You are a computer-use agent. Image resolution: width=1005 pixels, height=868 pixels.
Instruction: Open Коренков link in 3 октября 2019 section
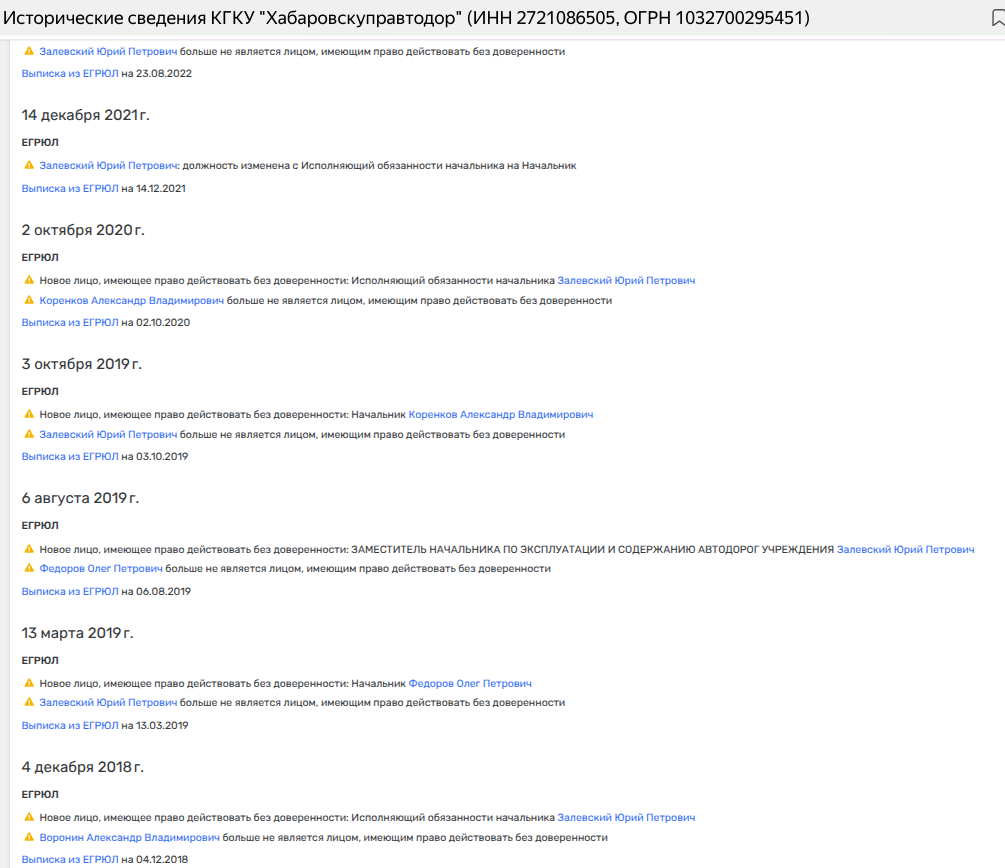pyautogui.click(x=500, y=414)
